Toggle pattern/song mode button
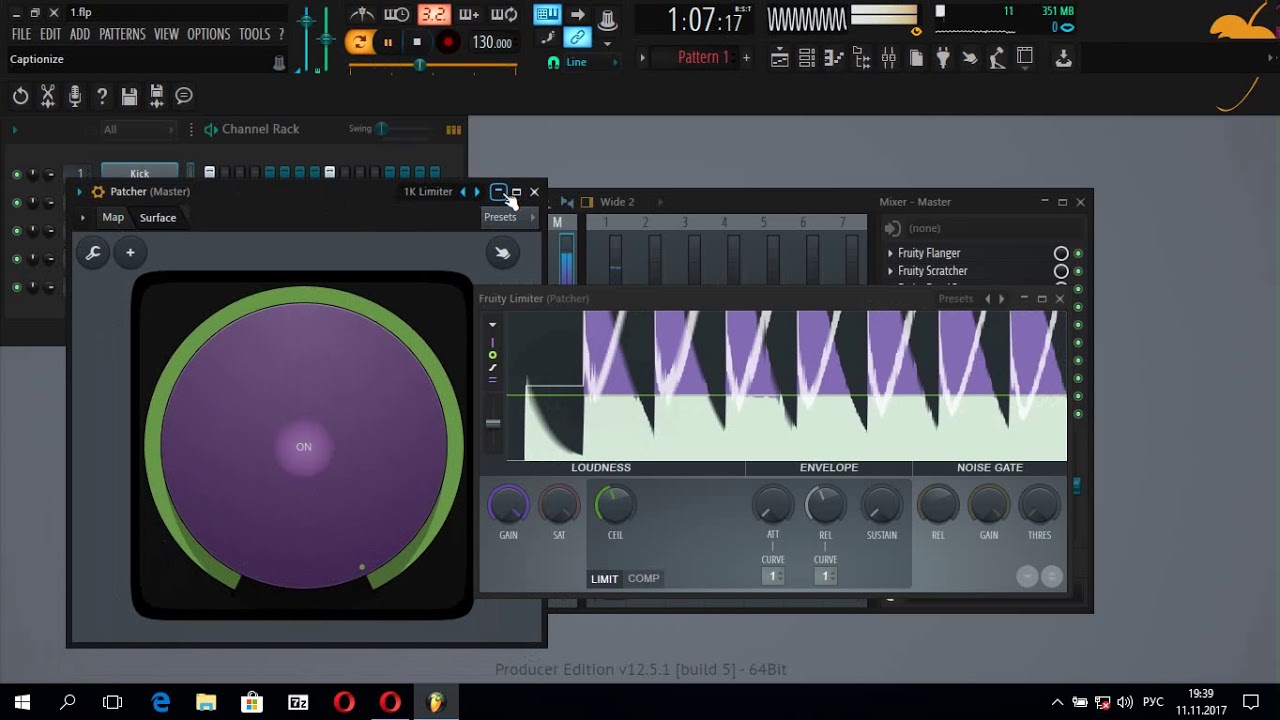This screenshot has width=1280, height=720. coord(358,42)
